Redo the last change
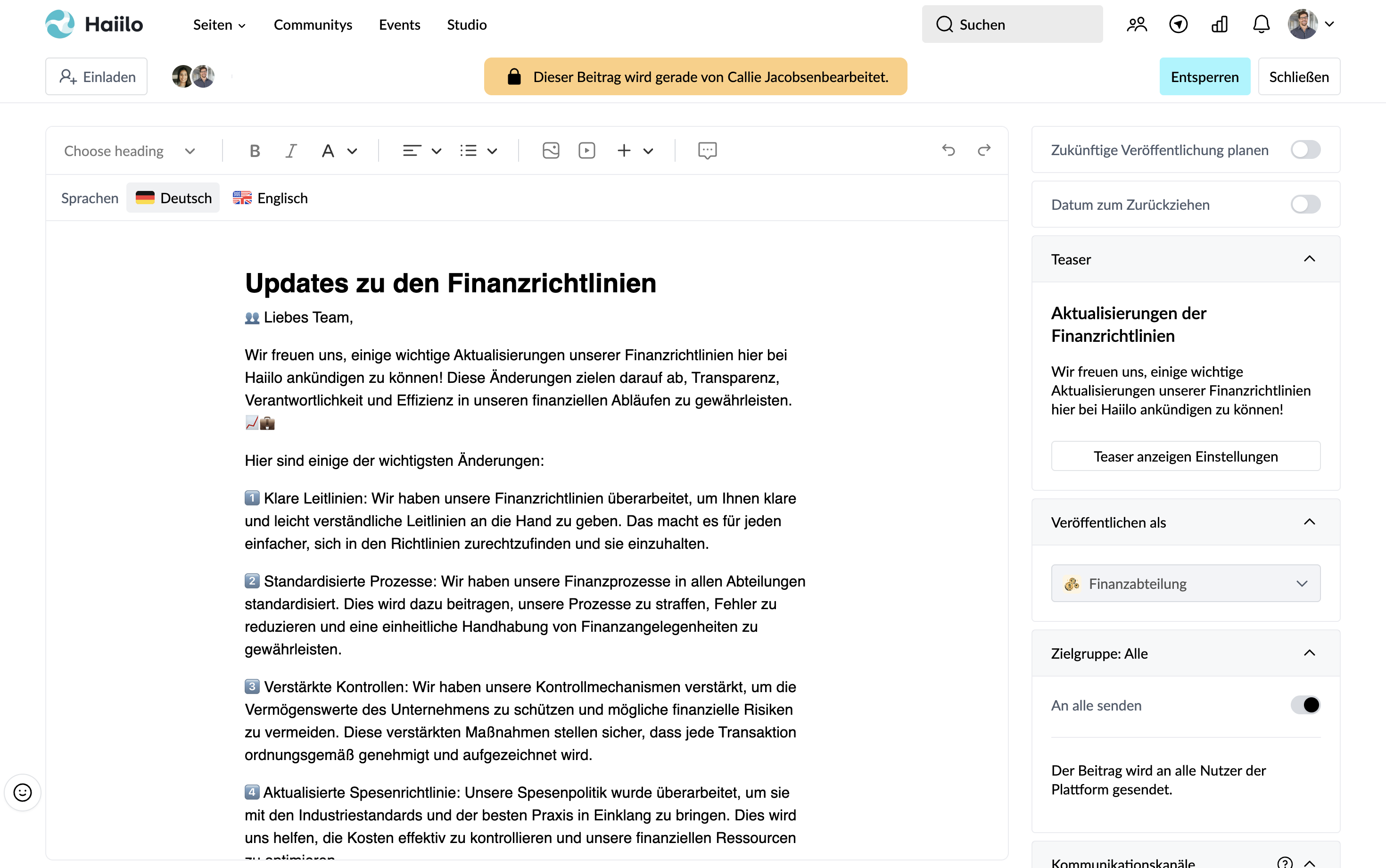This screenshot has height=868, width=1386. (x=984, y=150)
